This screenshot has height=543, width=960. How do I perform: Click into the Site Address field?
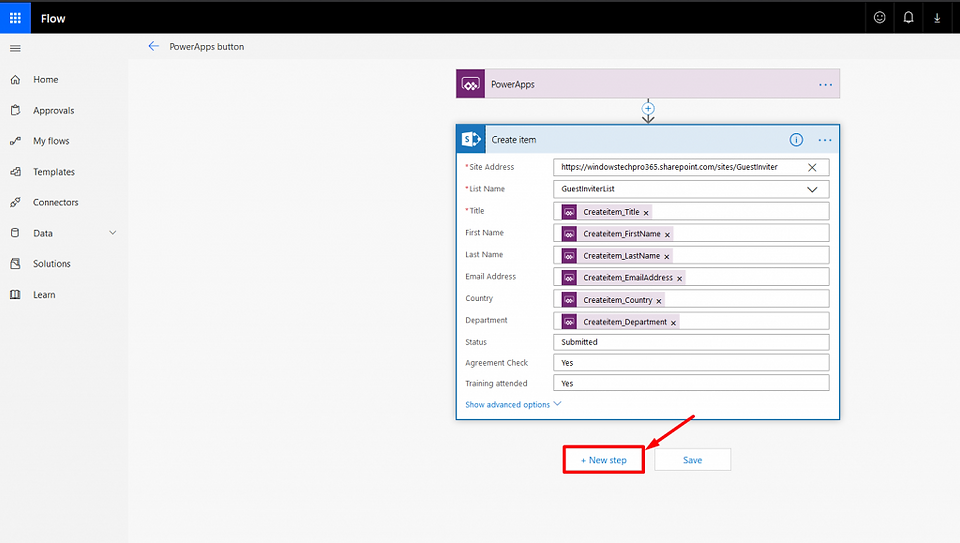coord(691,167)
